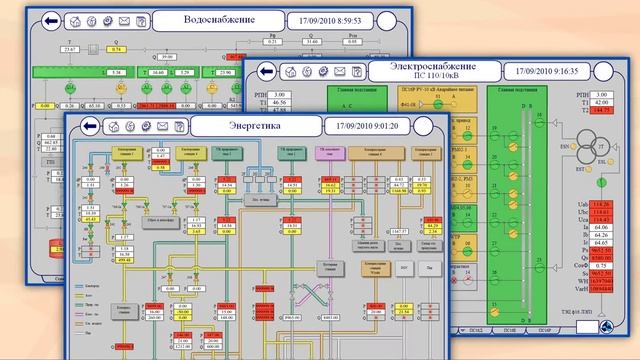
Task: Open gear settings in Водоснабжение toolbar
Action: pyautogui.click(x=108, y=21)
